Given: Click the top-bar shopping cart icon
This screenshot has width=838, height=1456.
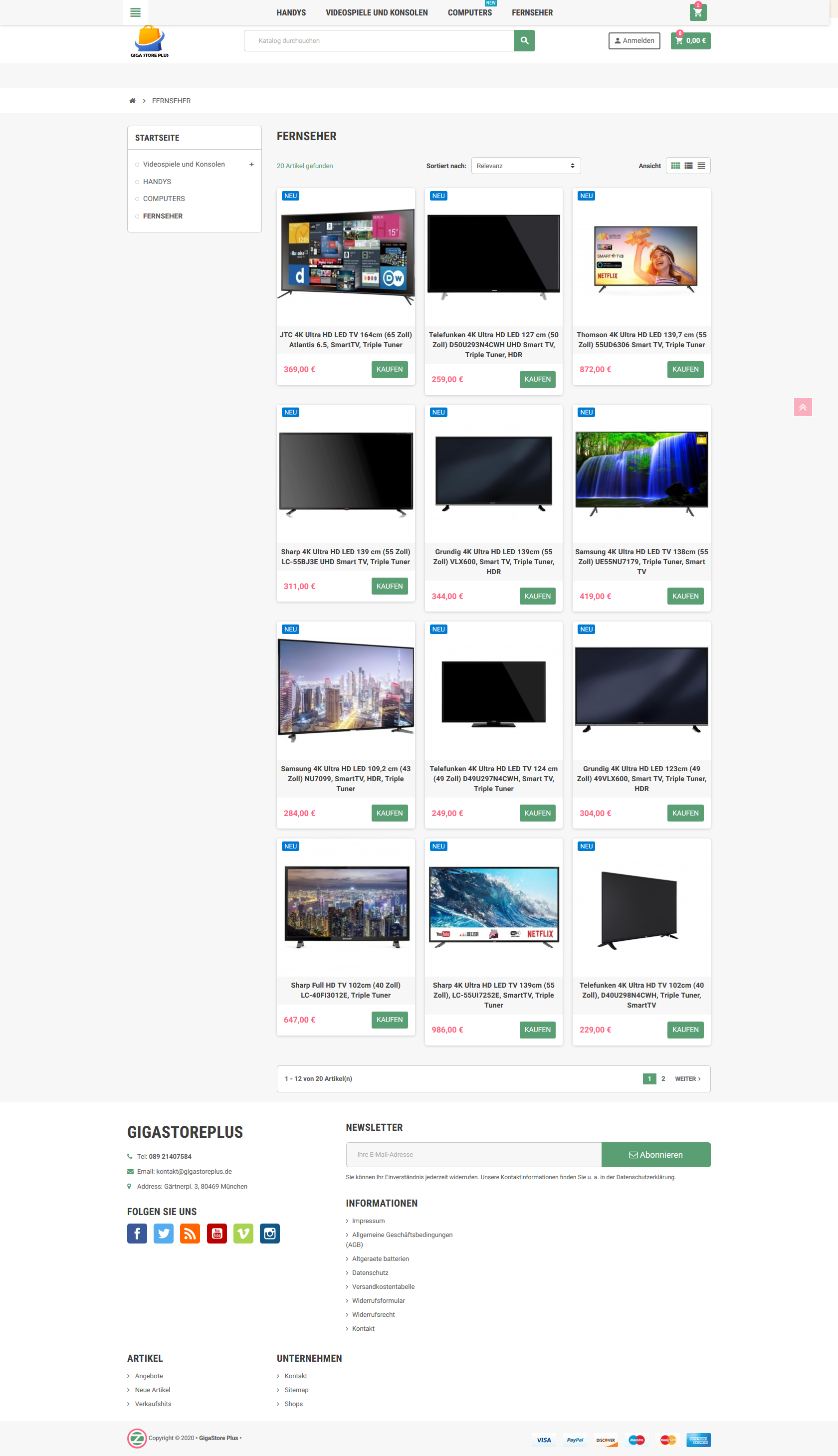Looking at the screenshot, I should [x=697, y=12].
